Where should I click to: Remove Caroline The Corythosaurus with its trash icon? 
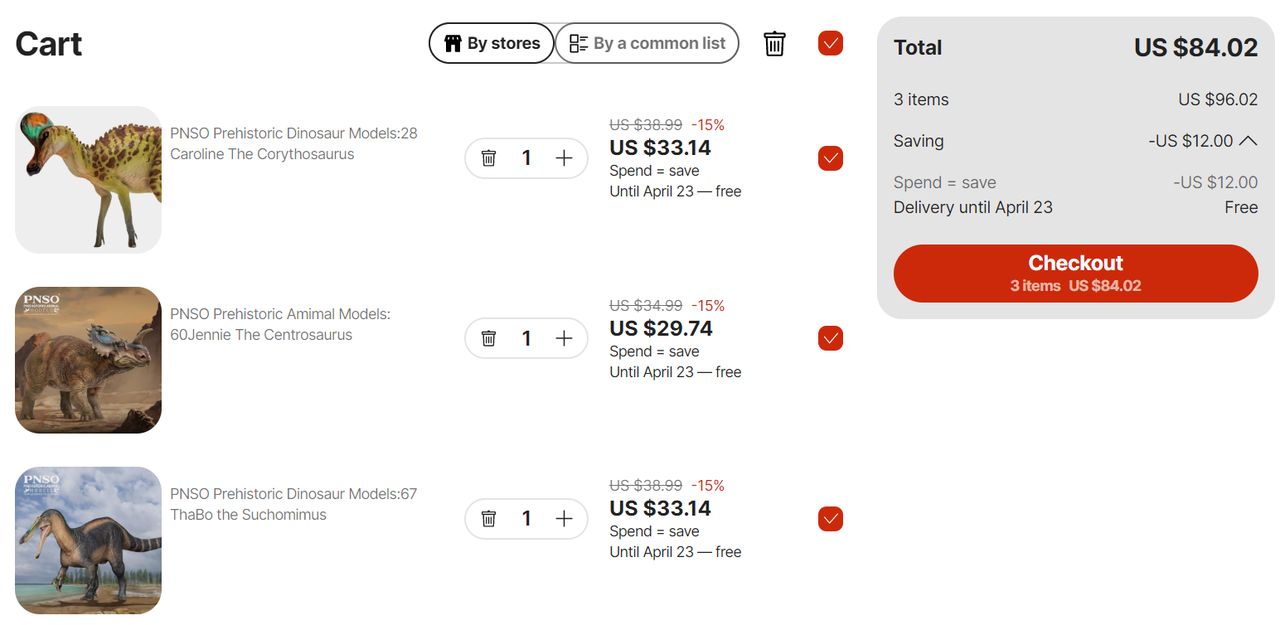[488, 158]
